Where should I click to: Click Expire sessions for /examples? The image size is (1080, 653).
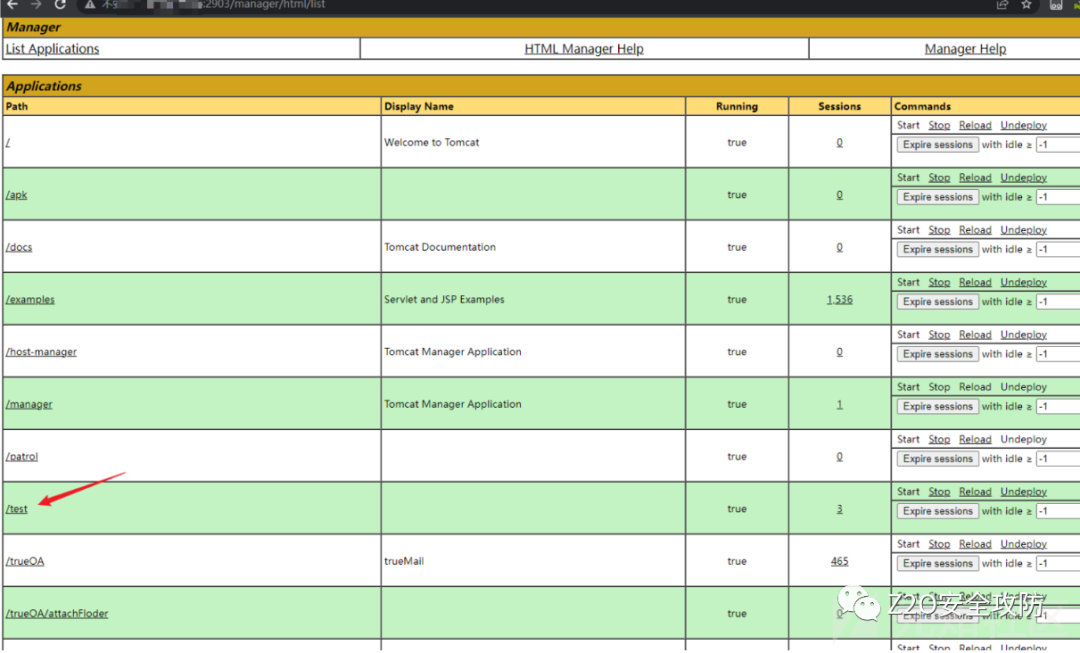(x=937, y=302)
